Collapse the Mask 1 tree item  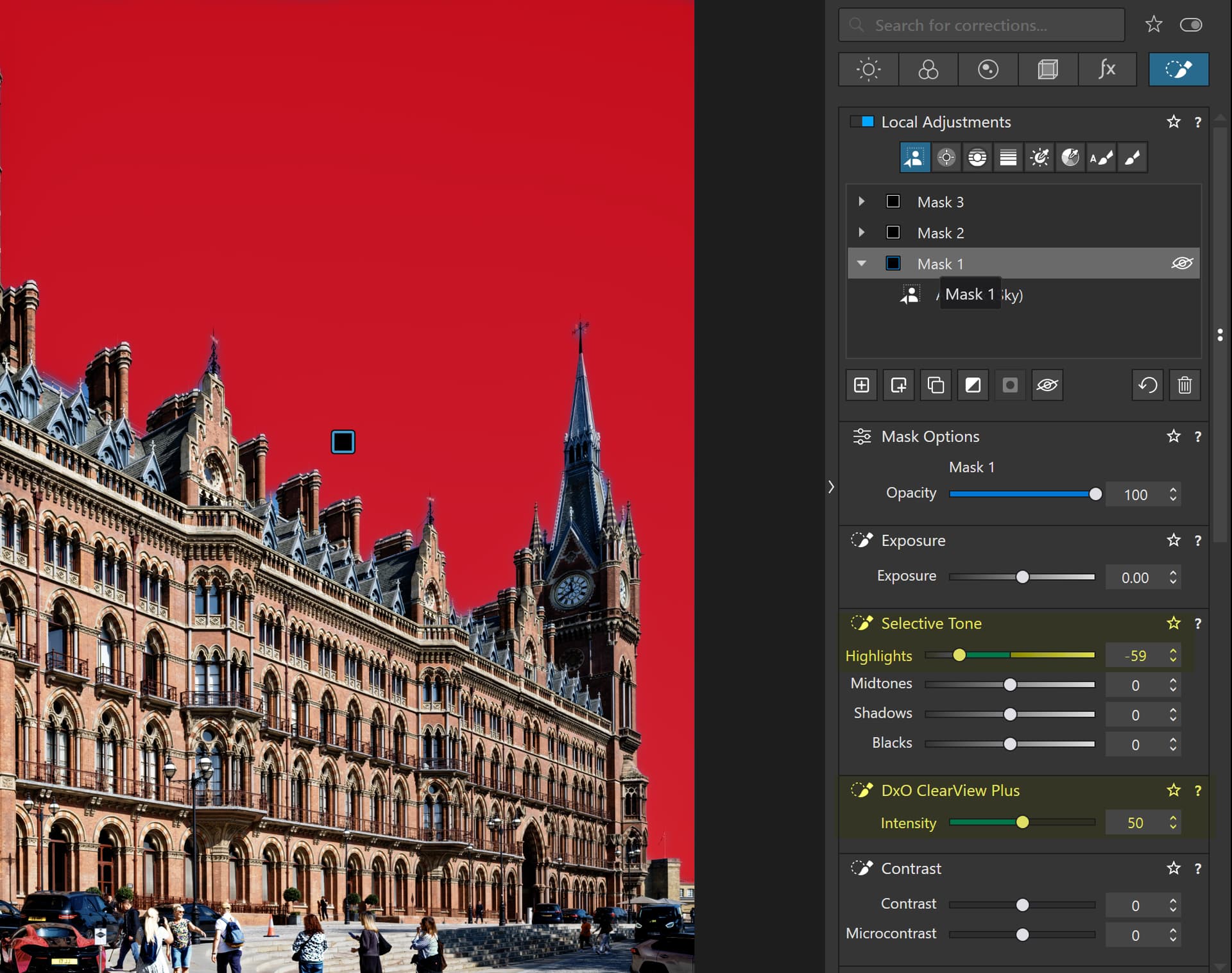(862, 264)
